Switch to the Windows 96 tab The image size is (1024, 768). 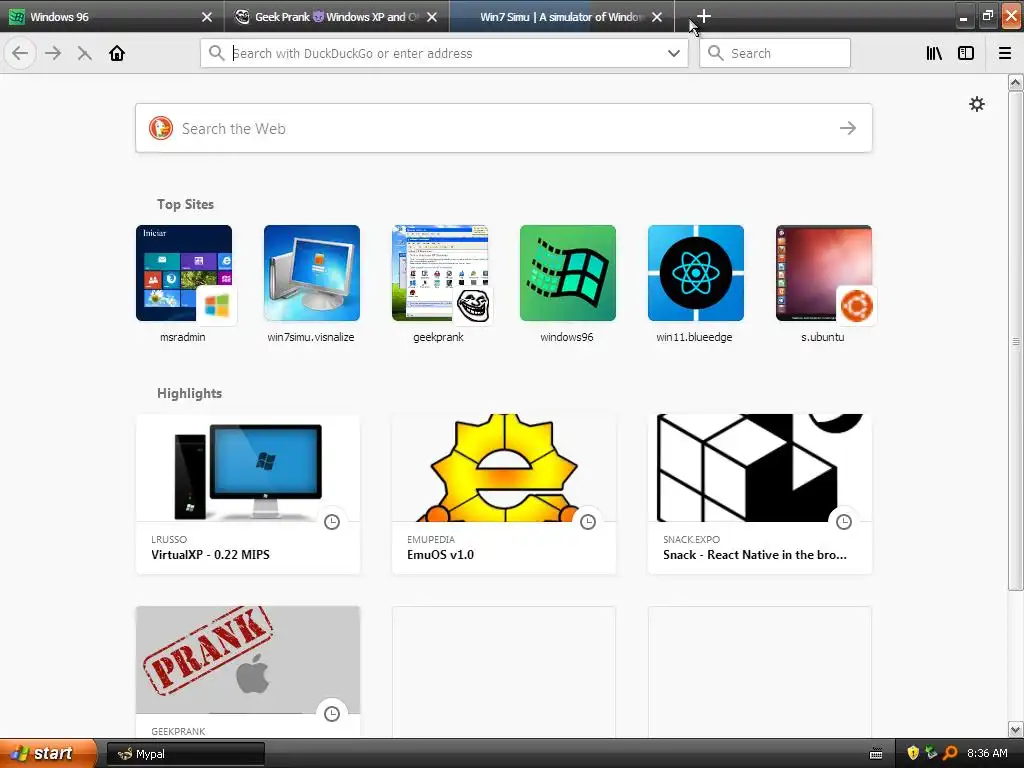click(112, 17)
